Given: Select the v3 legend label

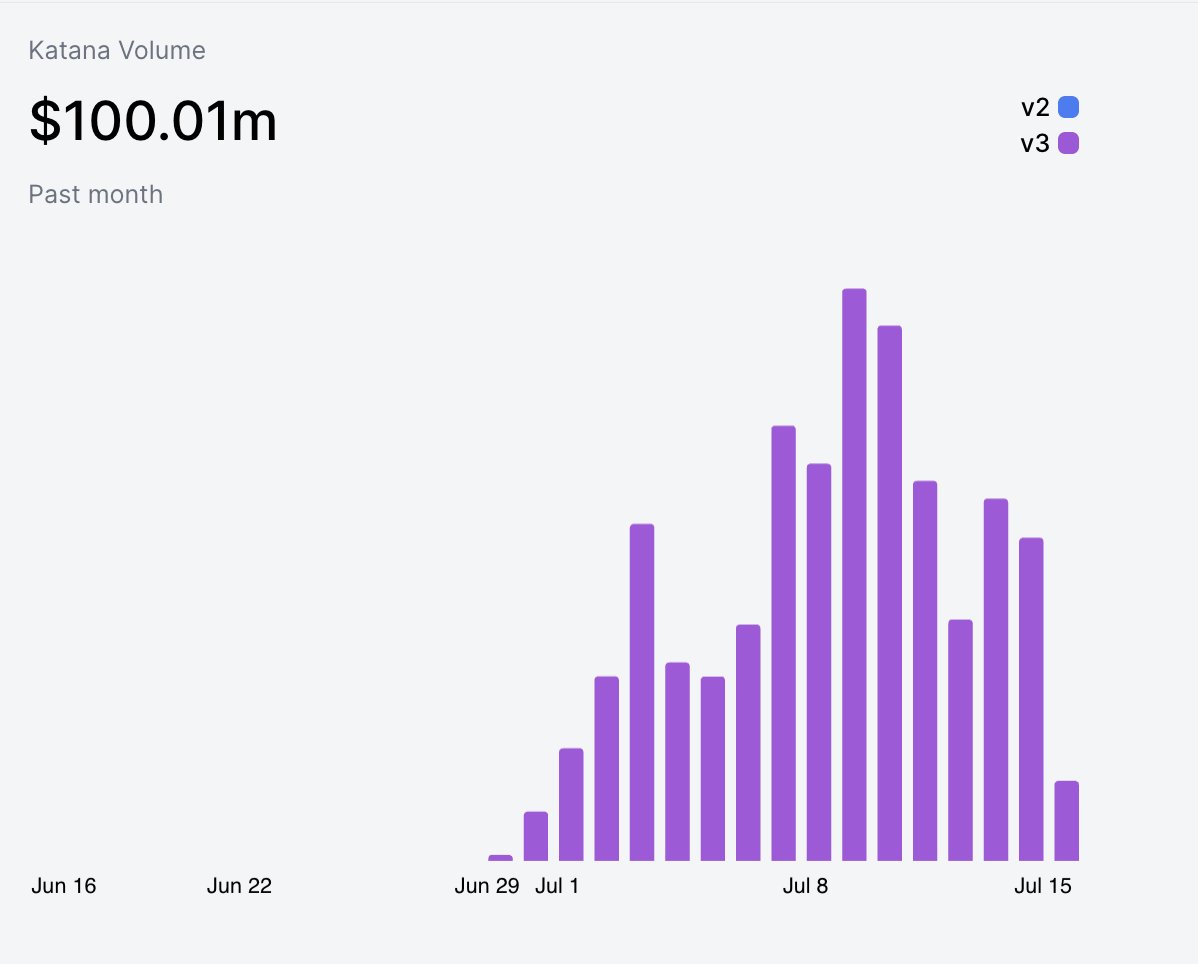Looking at the screenshot, I should click(1035, 144).
